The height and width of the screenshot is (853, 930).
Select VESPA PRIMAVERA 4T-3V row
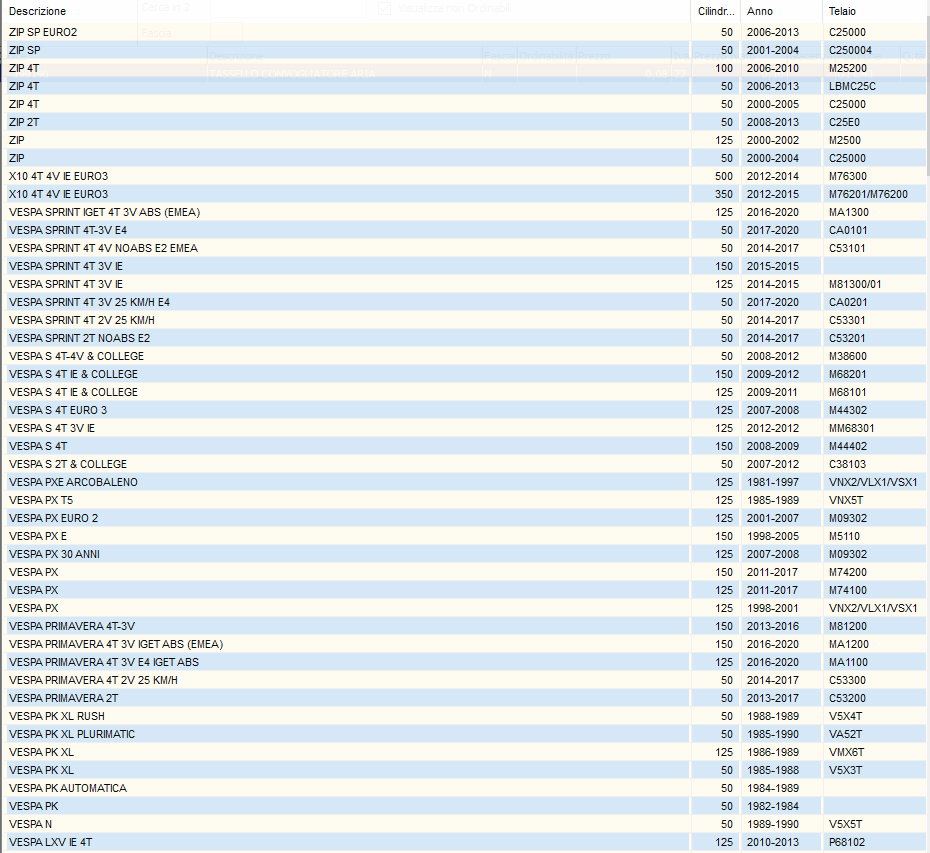coord(464,626)
